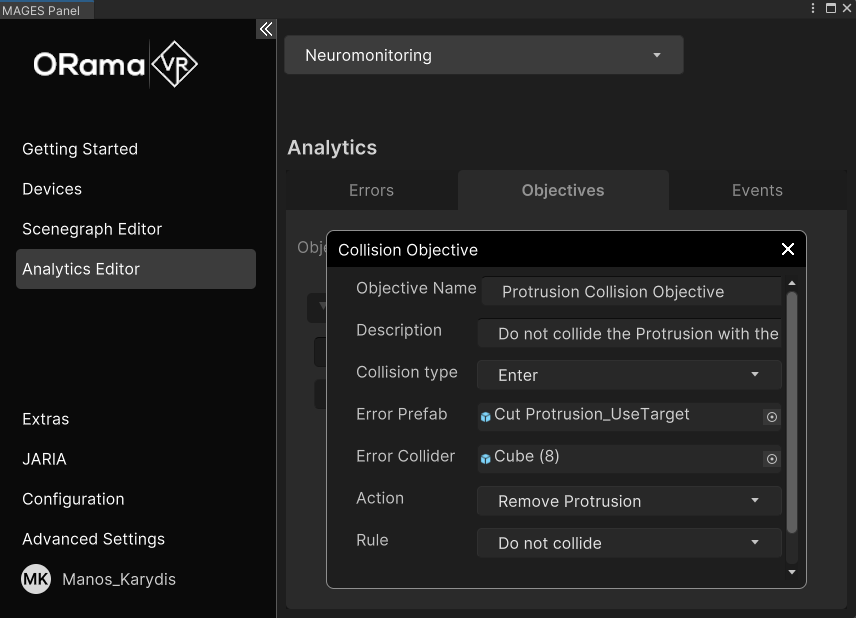Collapse the sidebar with double-chevron icon
856x618 pixels.
click(x=265, y=29)
